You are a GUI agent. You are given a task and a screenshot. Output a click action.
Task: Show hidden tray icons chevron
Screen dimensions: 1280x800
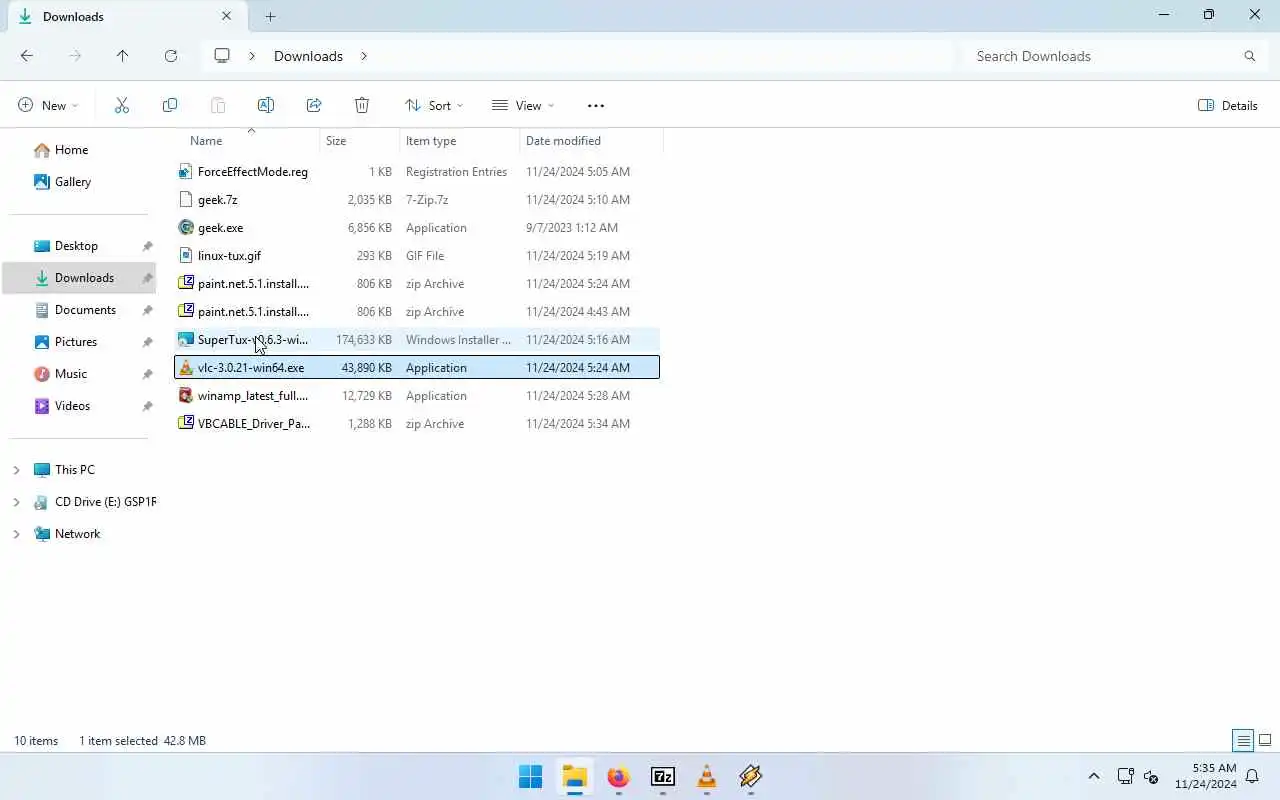(x=1094, y=776)
